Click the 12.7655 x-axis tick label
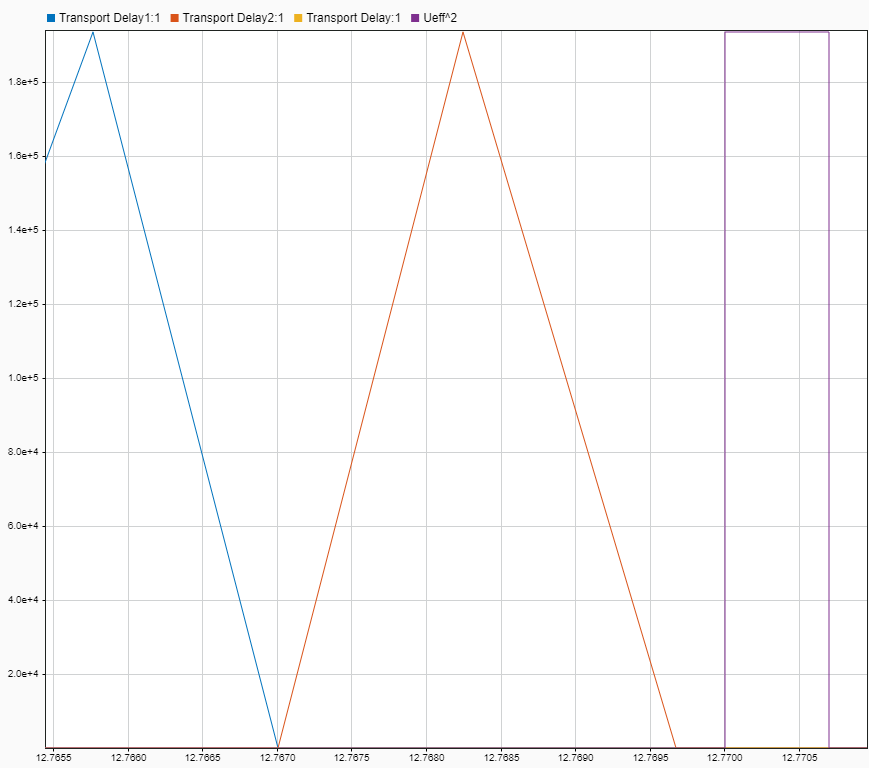 click(x=54, y=758)
